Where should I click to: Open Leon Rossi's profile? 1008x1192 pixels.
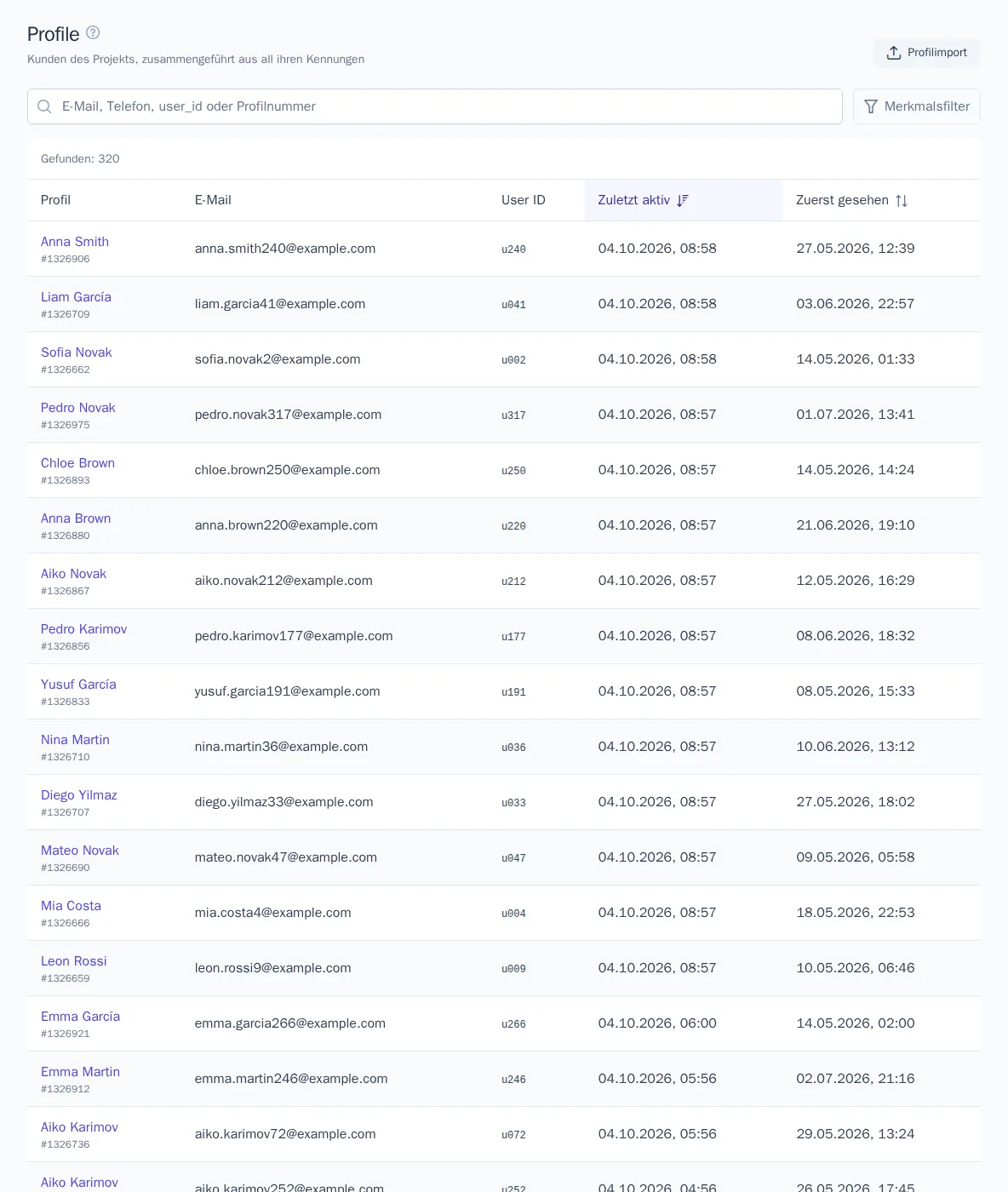[x=74, y=961]
